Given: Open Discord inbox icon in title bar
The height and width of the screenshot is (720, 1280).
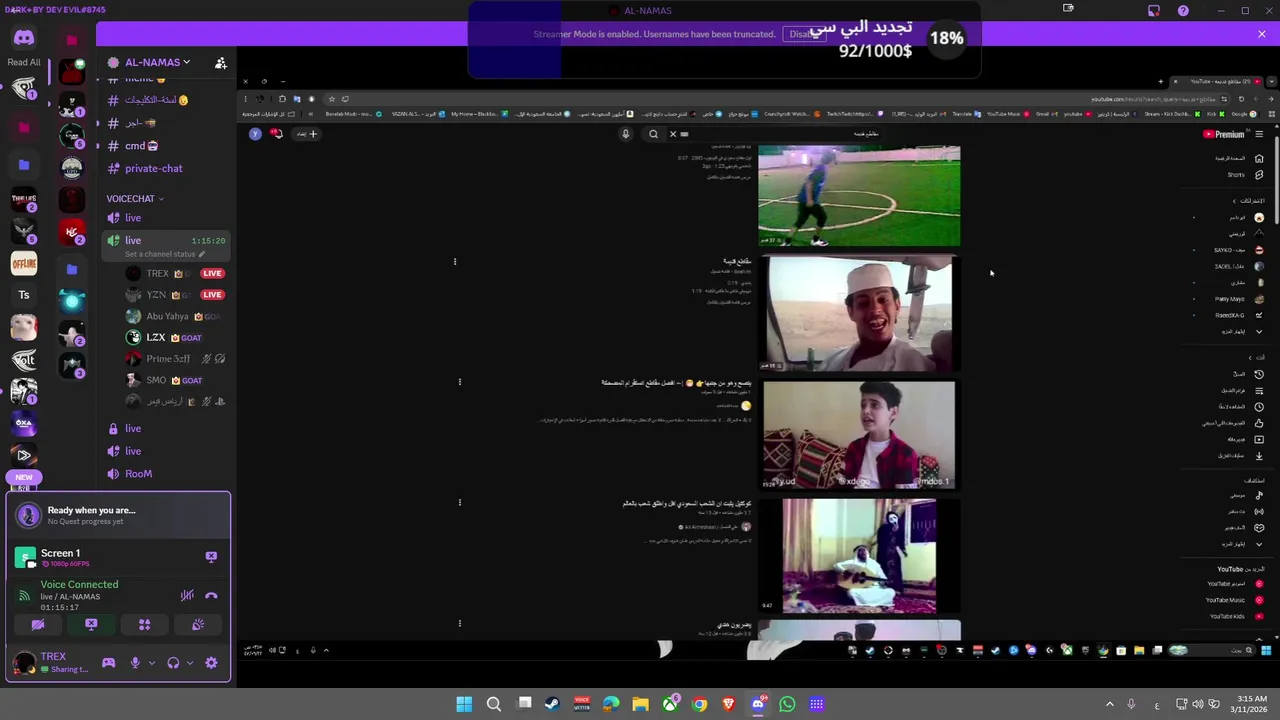Looking at the screenshot, I should [x=1154, y=11].
